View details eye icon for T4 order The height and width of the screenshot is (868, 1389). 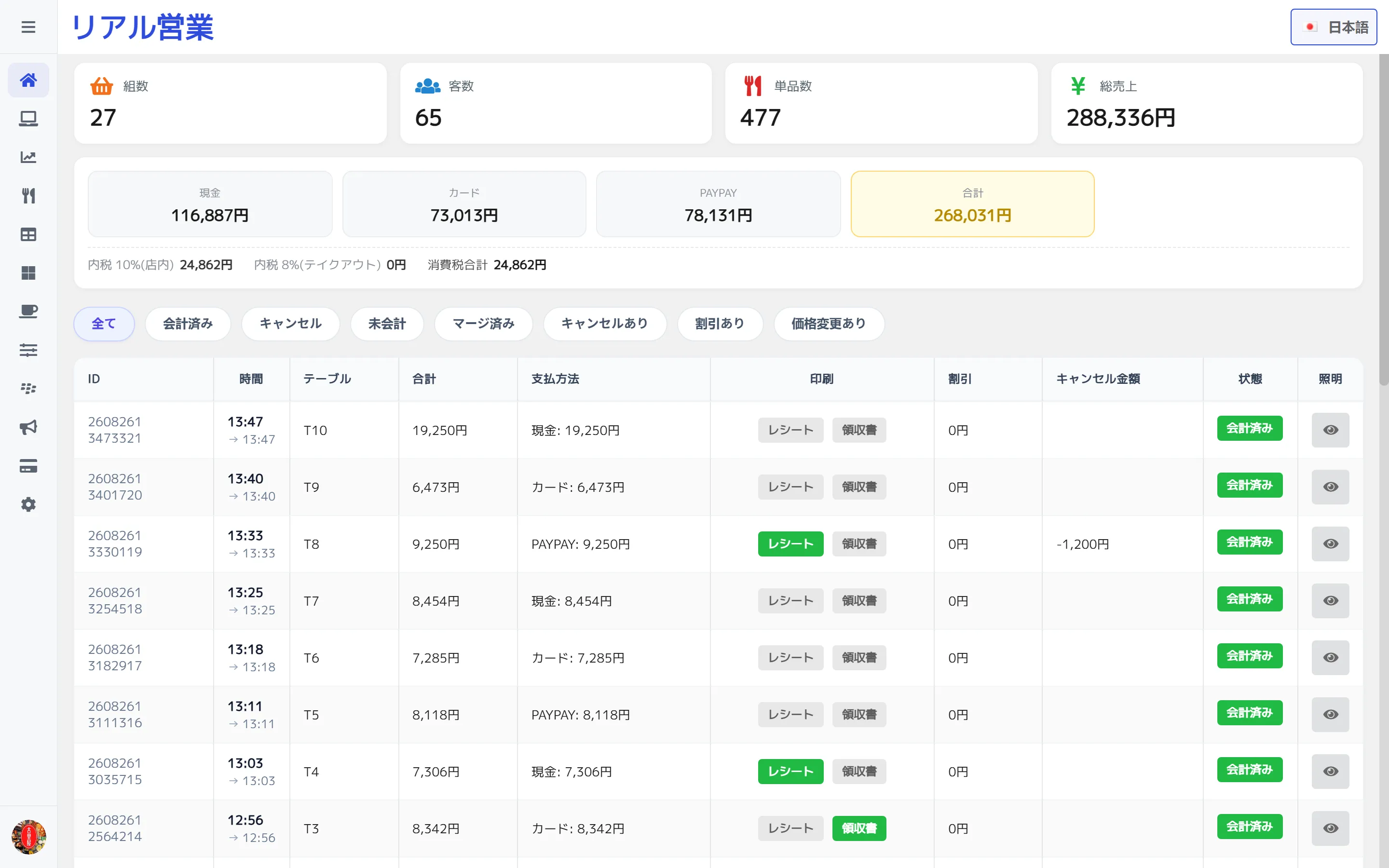(1331, 771)
